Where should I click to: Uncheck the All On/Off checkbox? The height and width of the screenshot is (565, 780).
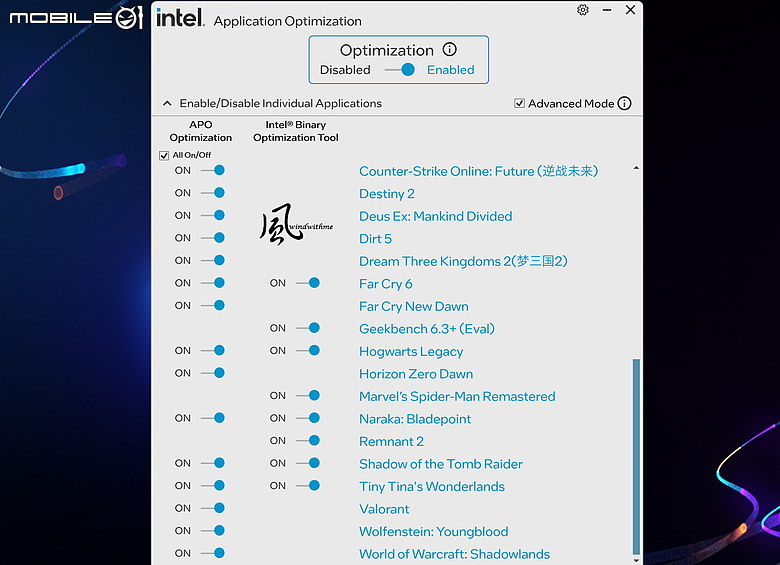(x=164, y=155)
